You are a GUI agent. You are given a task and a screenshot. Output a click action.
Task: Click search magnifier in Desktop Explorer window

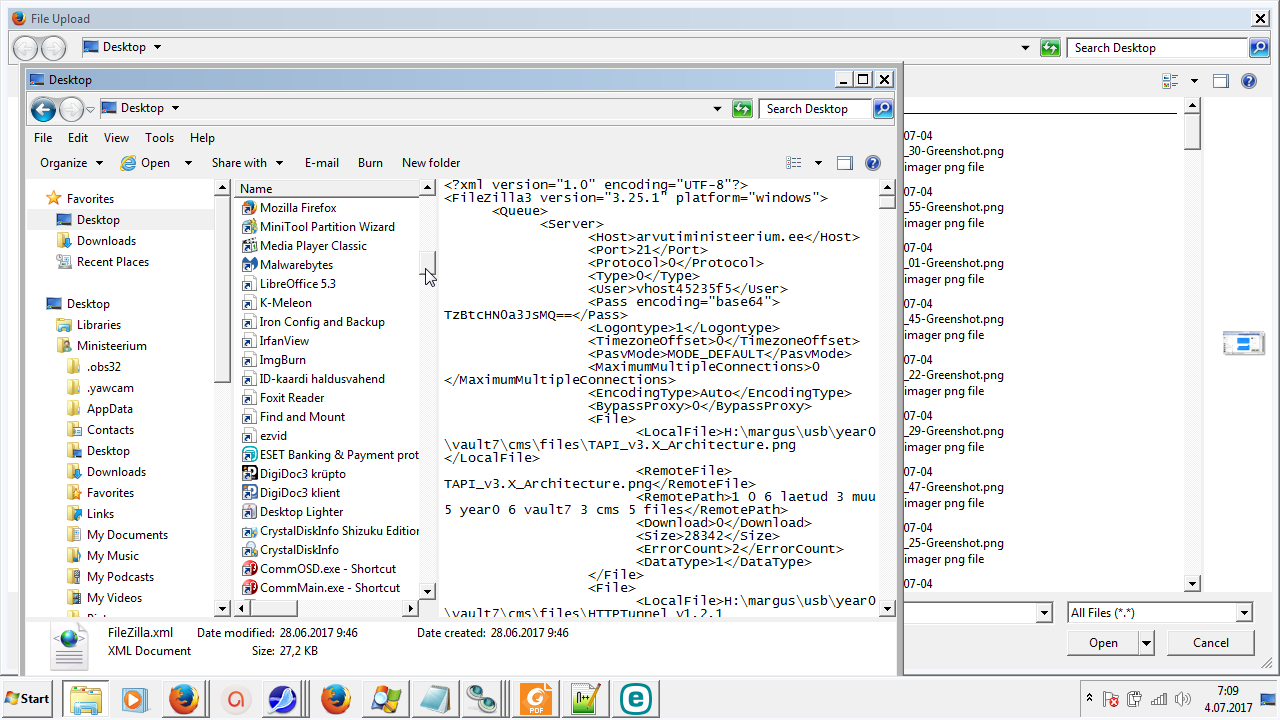(883, 109)
